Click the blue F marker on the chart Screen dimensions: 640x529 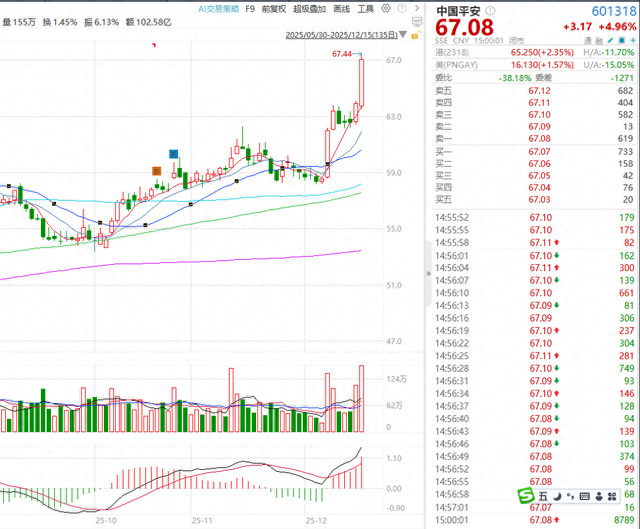(x=173, y=154)
